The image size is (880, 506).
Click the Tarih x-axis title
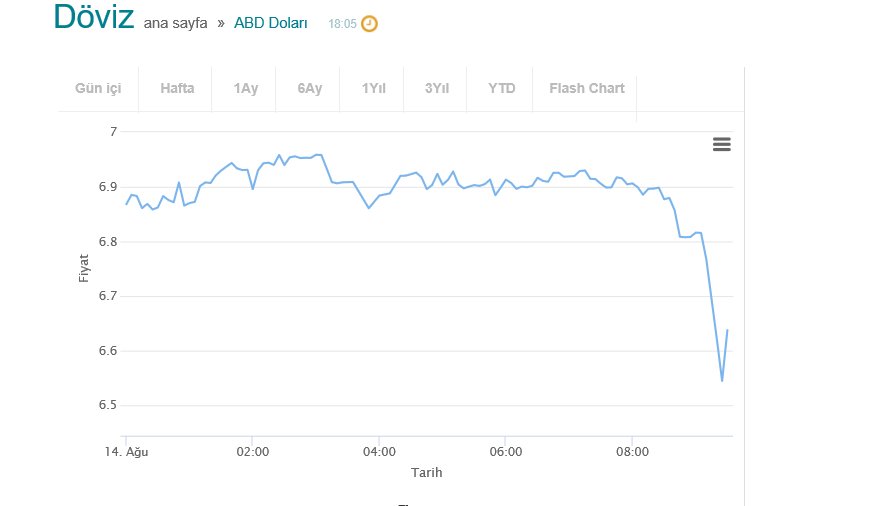pos(427,472)
